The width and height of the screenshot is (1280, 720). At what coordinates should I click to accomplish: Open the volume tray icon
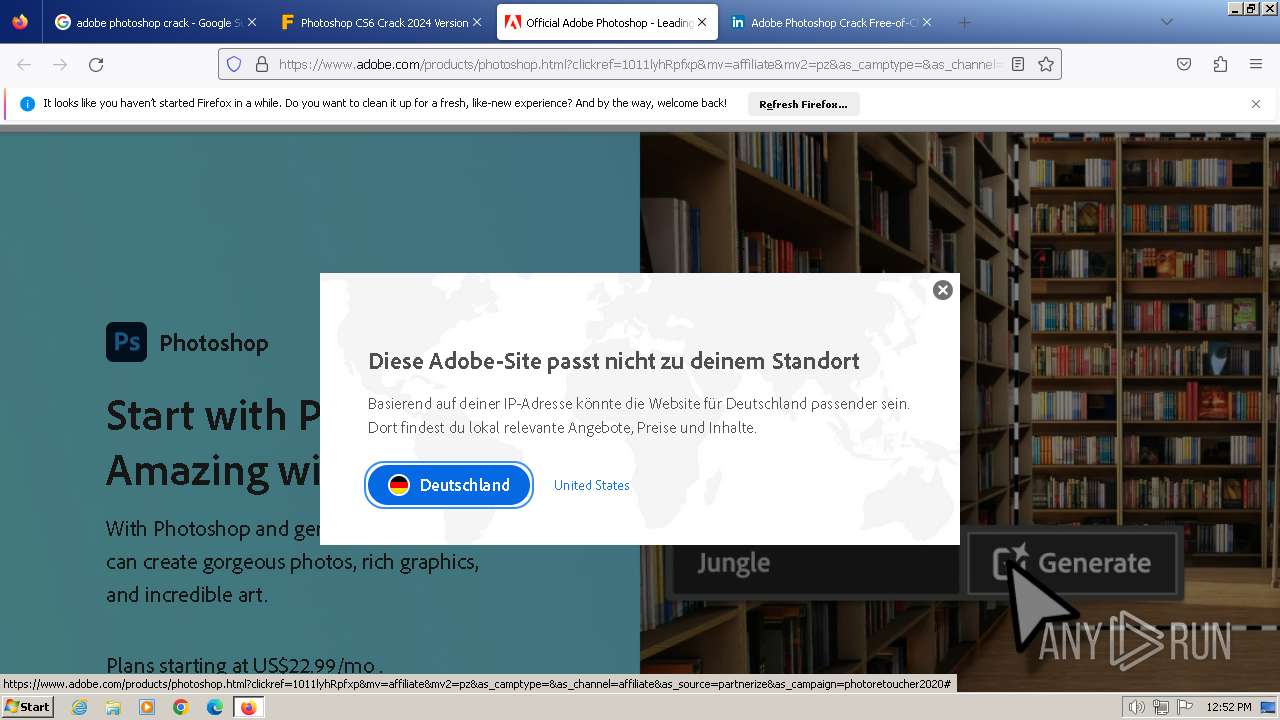click(1136, 707)
